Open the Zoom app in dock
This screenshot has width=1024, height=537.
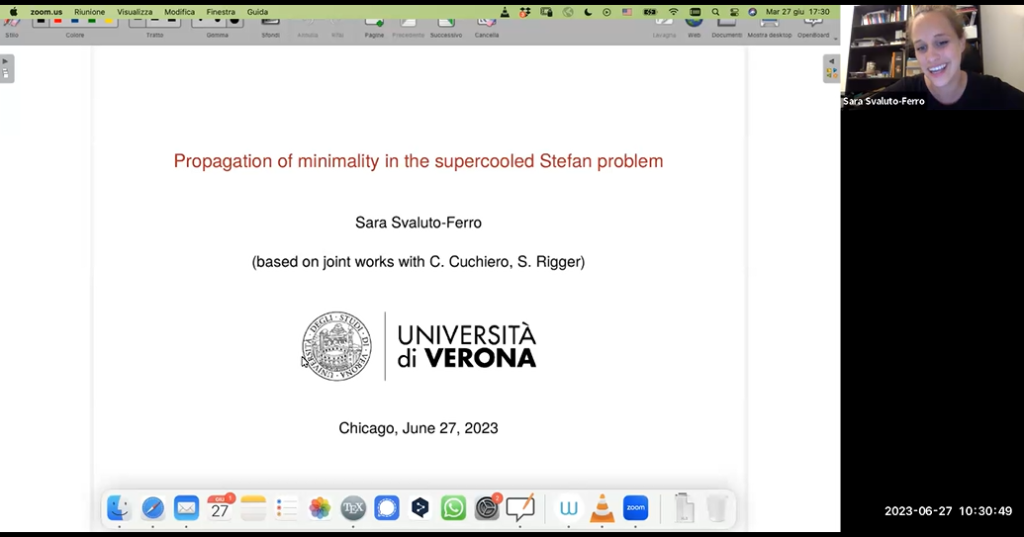pos(635,508)
